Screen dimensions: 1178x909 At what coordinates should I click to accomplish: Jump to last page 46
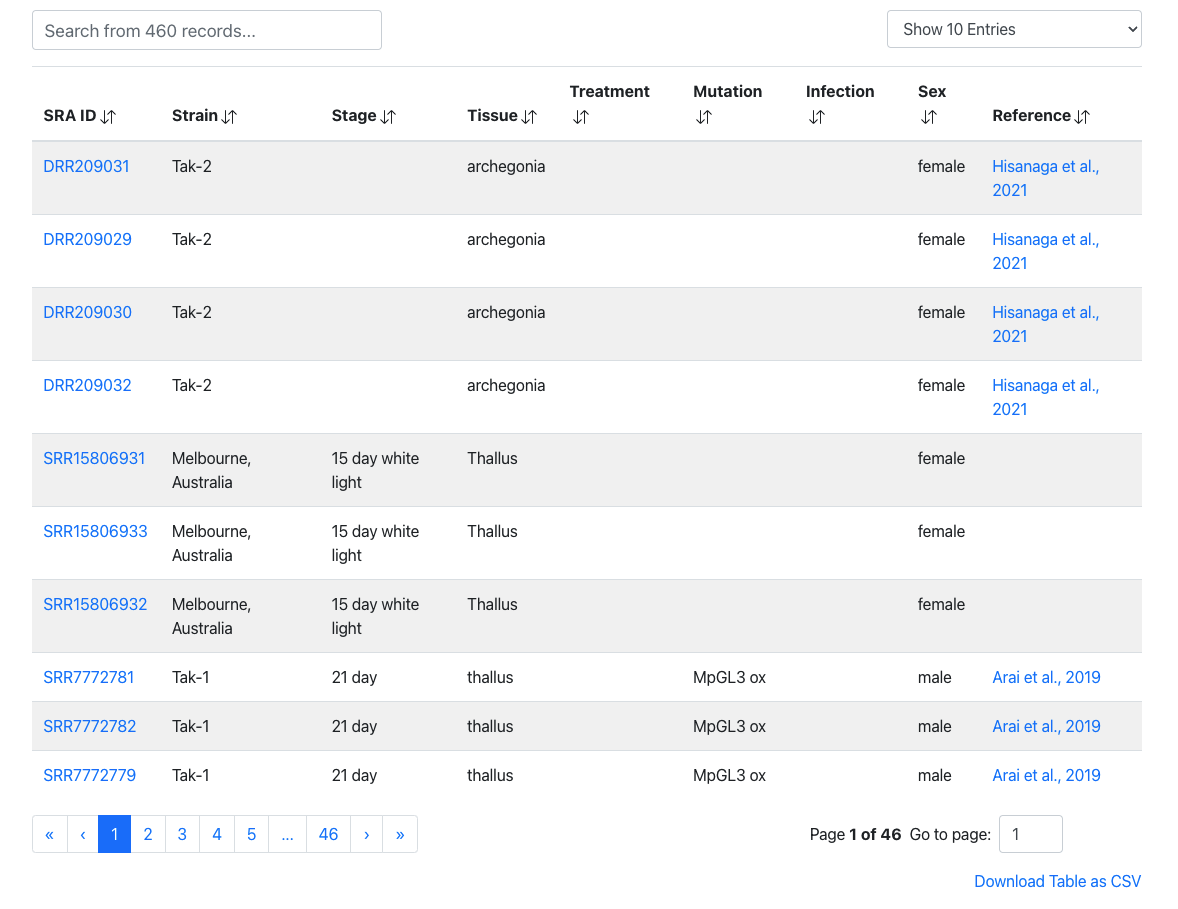[x=328, y=834]
